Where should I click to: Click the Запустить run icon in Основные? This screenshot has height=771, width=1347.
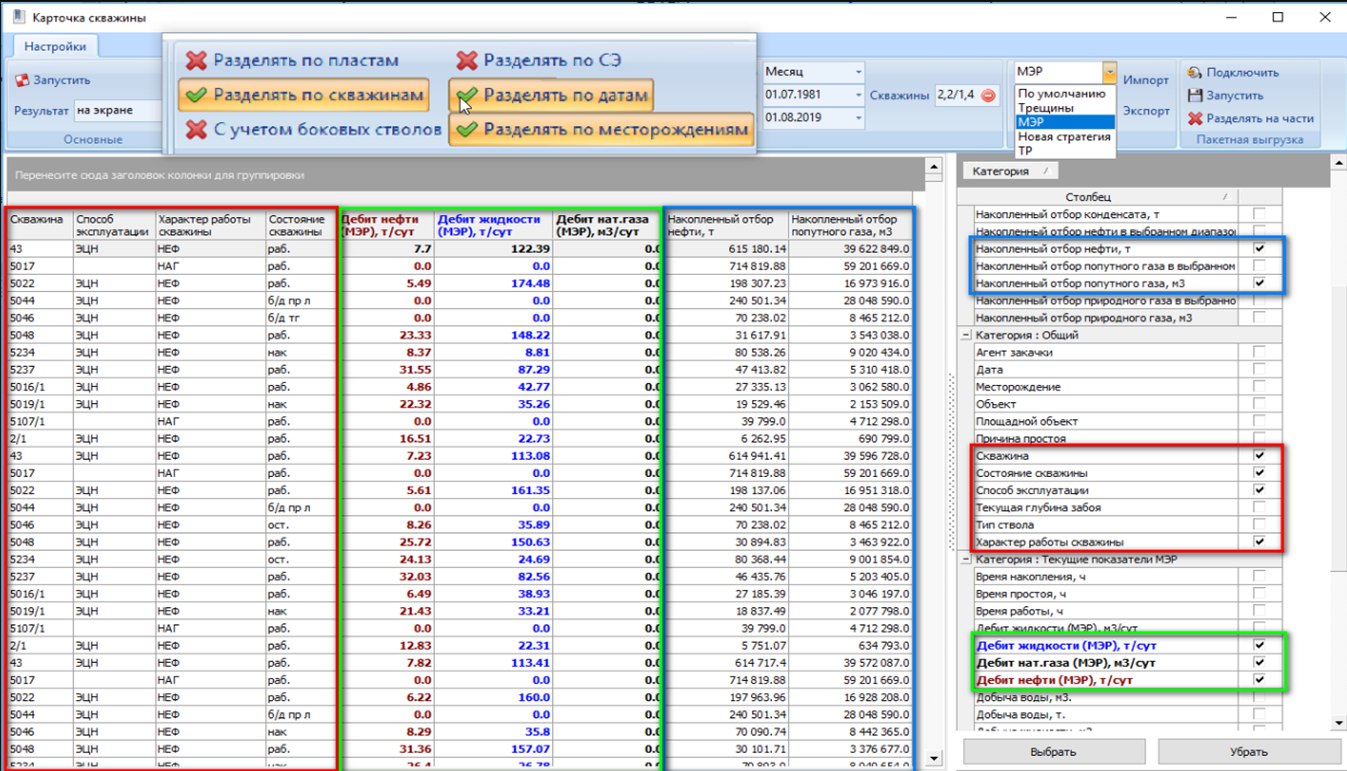coord(22,80)
